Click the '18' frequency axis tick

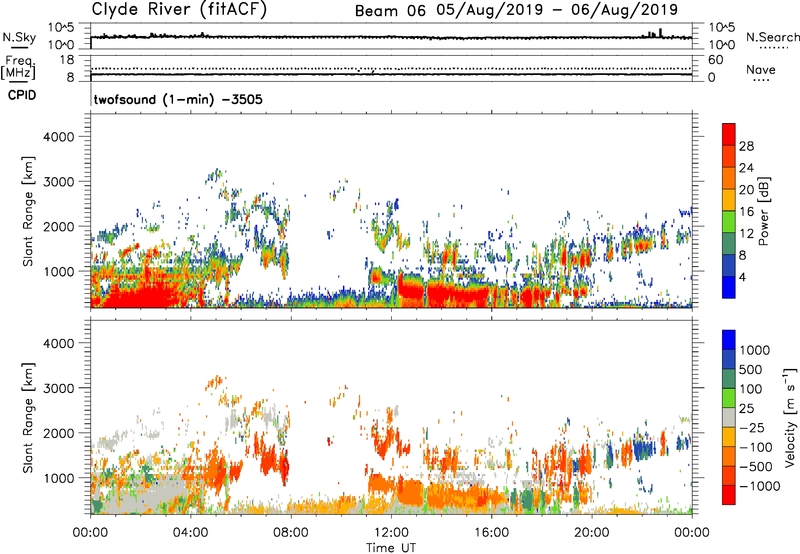point(67,60)
